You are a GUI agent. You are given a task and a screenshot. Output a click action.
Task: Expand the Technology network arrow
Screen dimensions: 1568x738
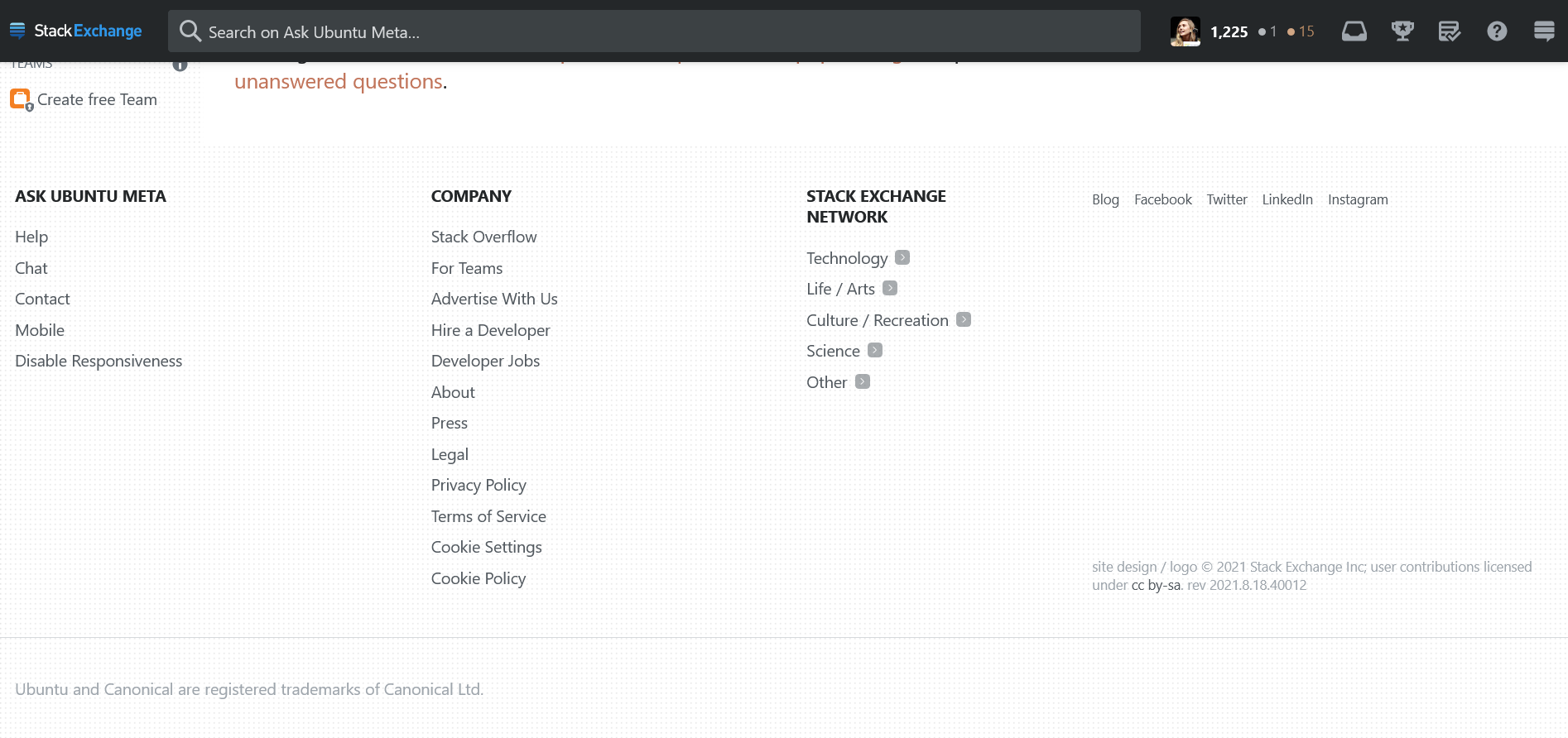pos(902,257)
